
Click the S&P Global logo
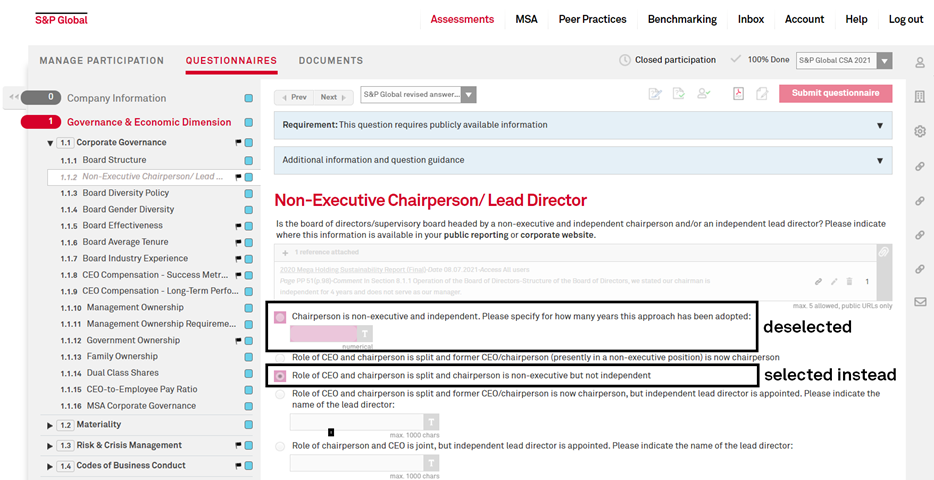point(61,19)
